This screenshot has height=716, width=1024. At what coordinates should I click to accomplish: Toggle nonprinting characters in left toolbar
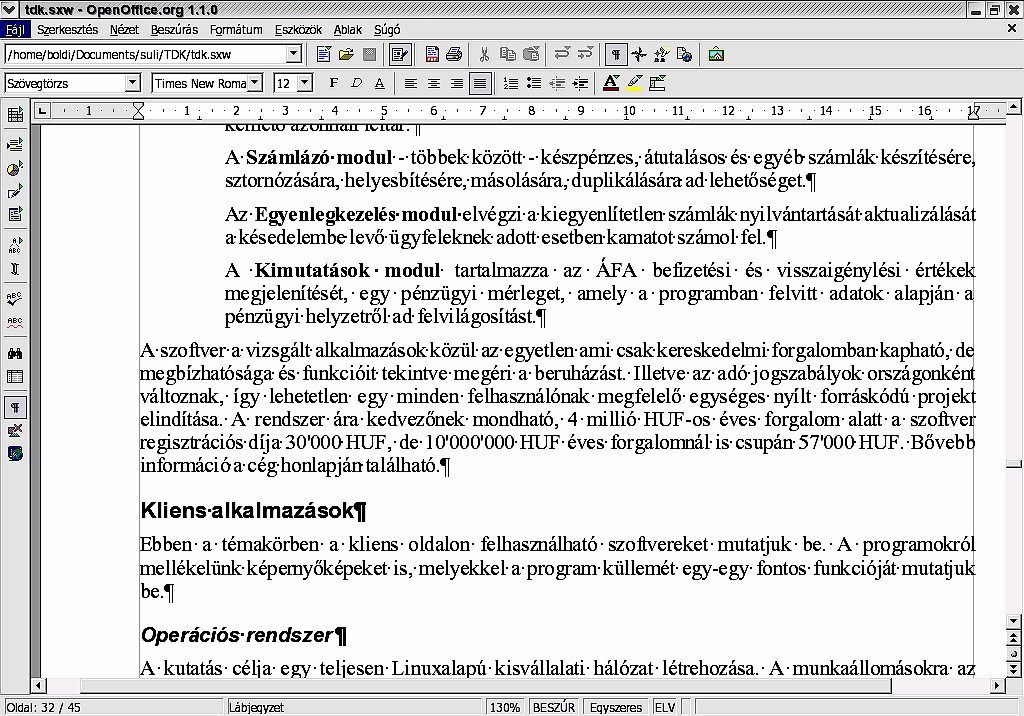click(15, 408)
